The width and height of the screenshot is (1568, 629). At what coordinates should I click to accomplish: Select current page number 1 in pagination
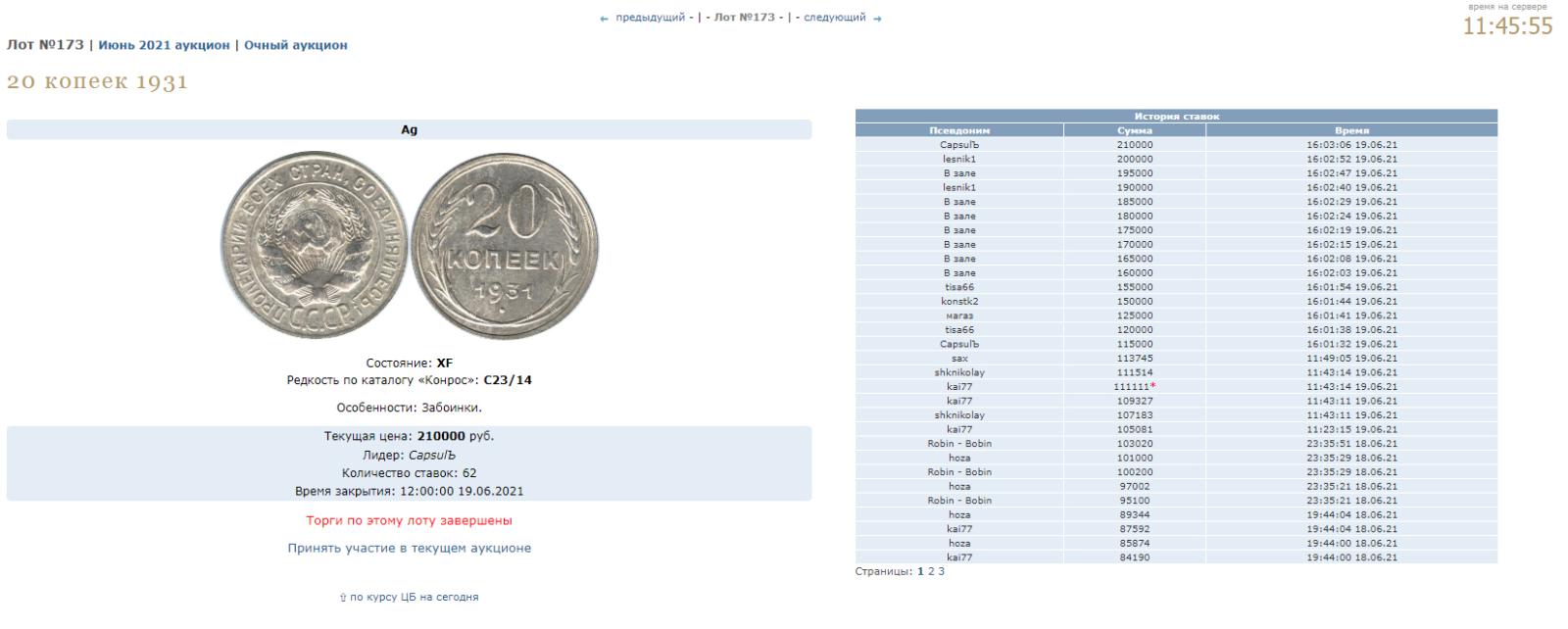click(x=920, y=571)
